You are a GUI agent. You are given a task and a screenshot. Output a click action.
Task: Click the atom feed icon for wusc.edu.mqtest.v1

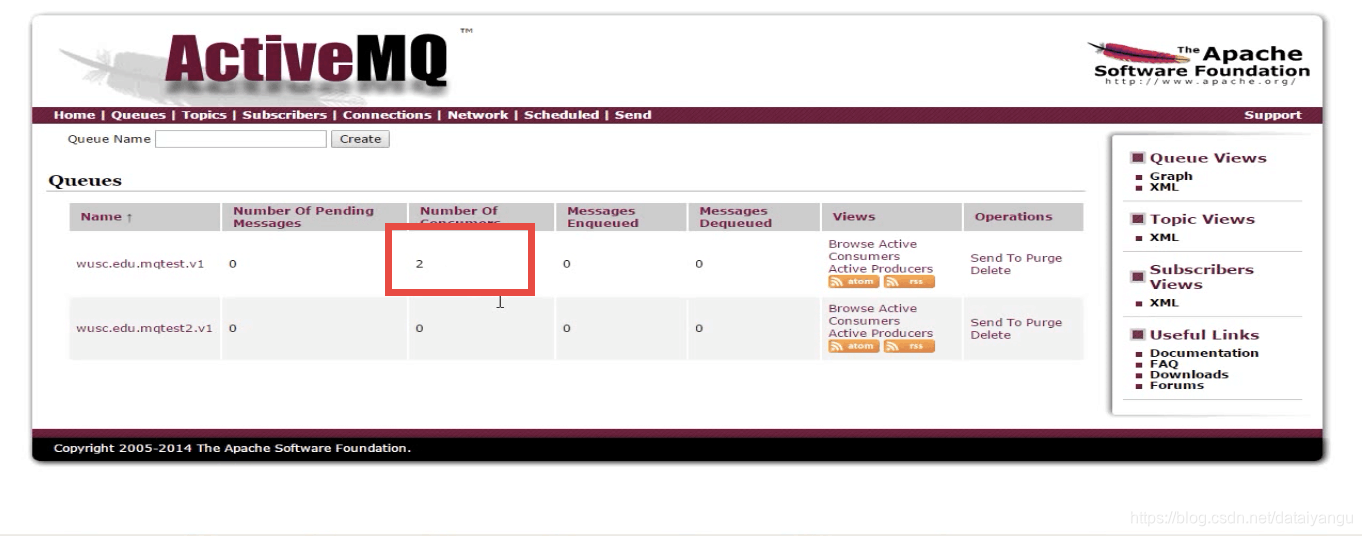pos(852,282)
